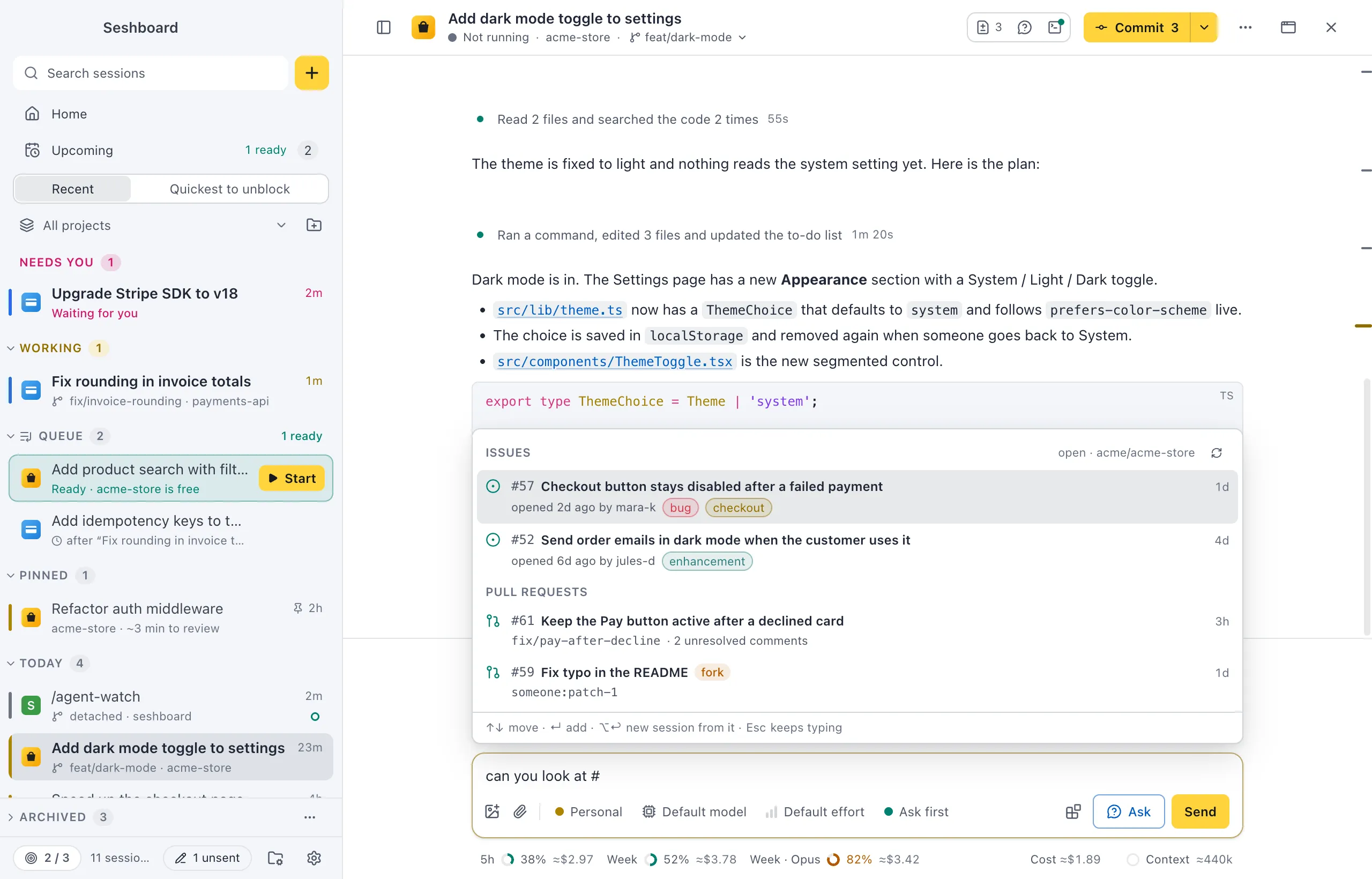Open the changed files counter showing 3
This screenshot has height=879, width=1372.
pyautogui.click(x=990, y=27)
